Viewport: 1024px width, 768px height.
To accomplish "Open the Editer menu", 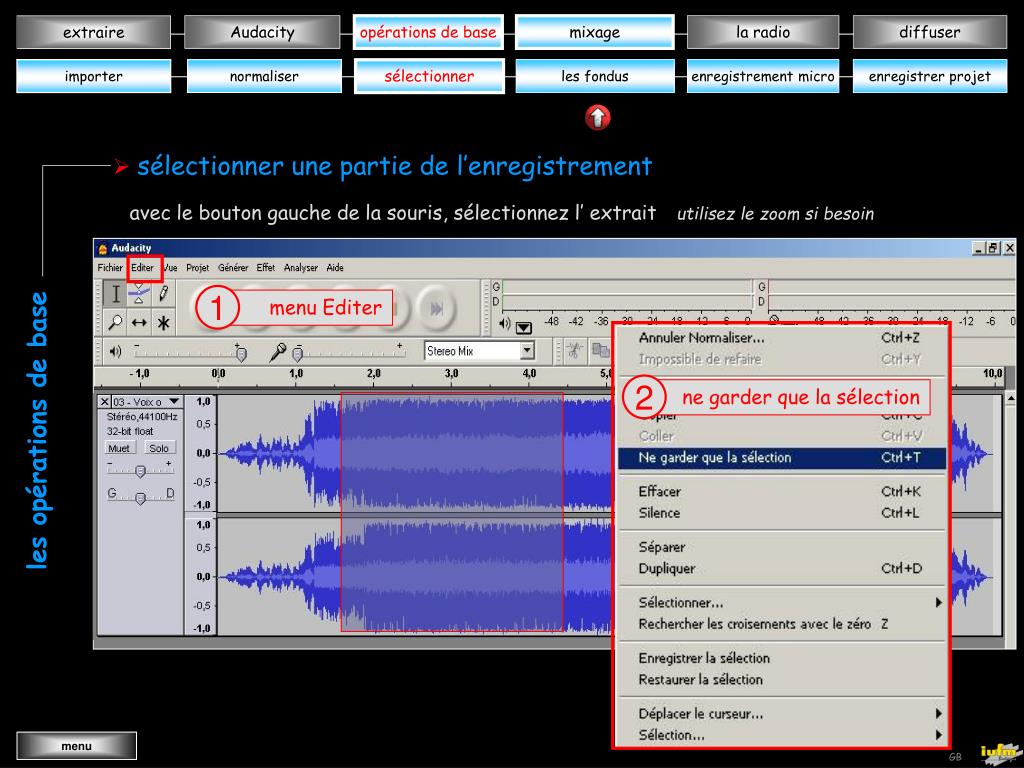I will 142,268.
